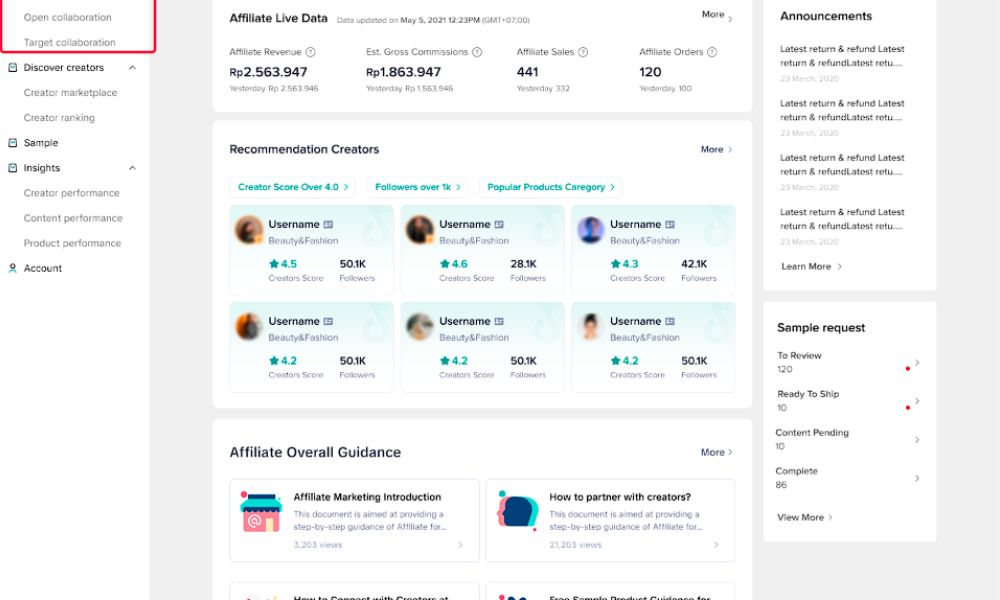Click the star icon next to score 4.5
The height and width of the screenshot is (600, 1000).
click(x=274, y=263)
